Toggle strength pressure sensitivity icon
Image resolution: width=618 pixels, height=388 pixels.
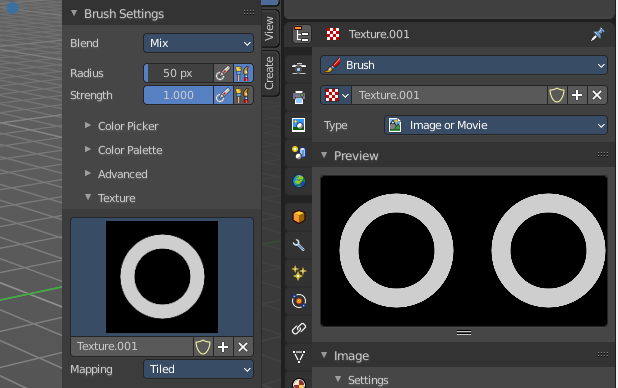[x=223, y=95]
